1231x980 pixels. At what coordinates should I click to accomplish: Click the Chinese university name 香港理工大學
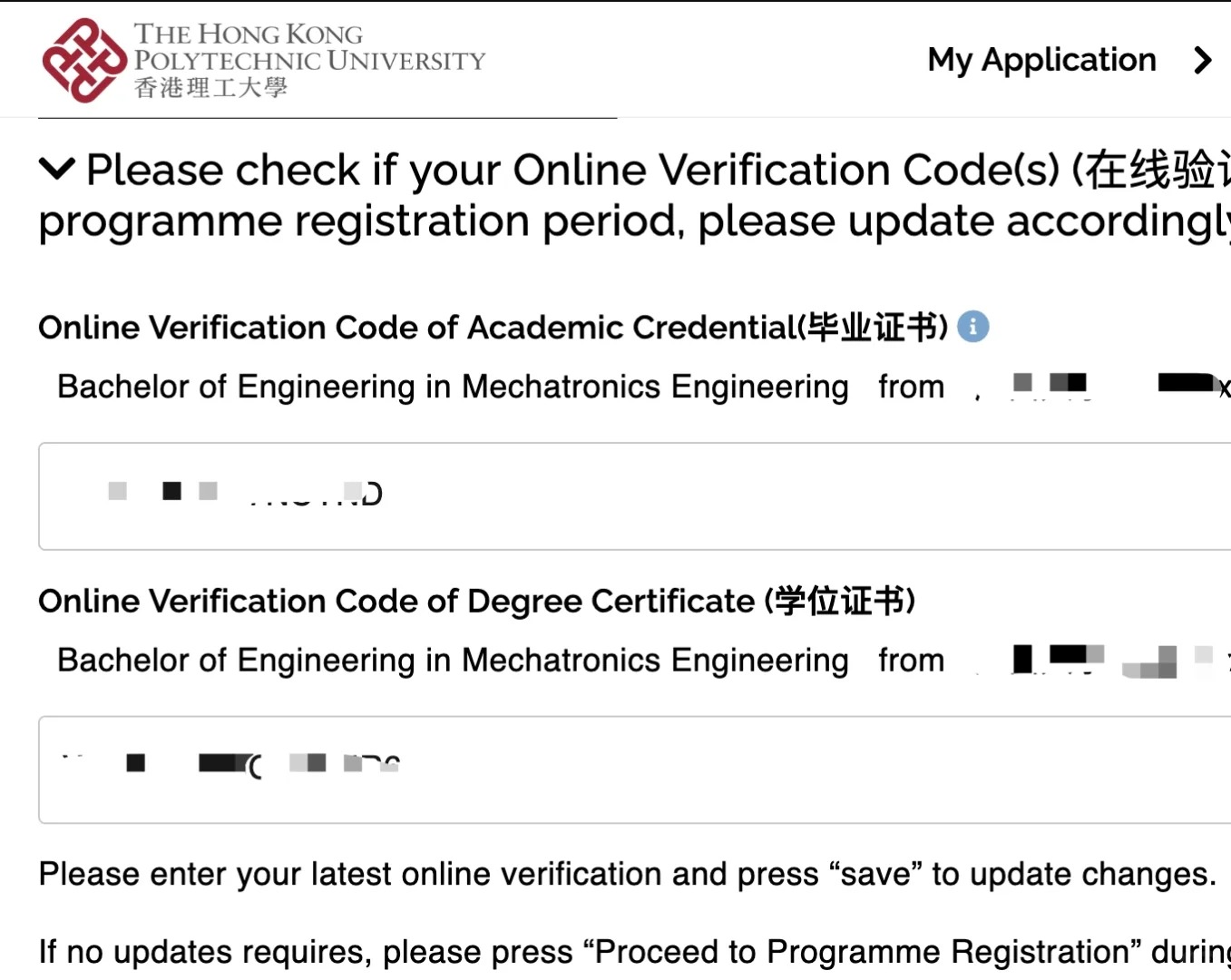tap(210, 88)
